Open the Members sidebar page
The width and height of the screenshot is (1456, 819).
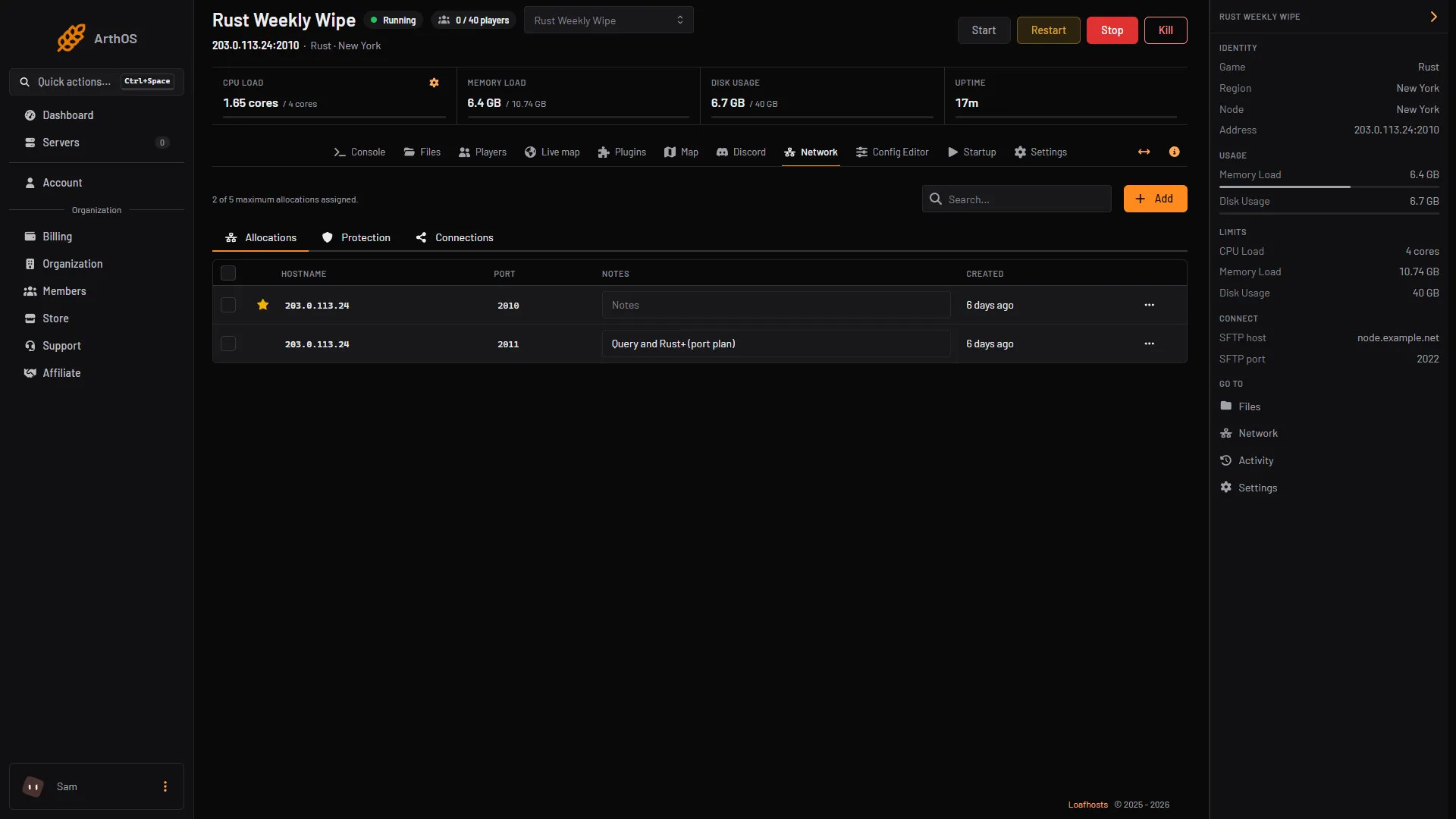(x=96, y=291)
